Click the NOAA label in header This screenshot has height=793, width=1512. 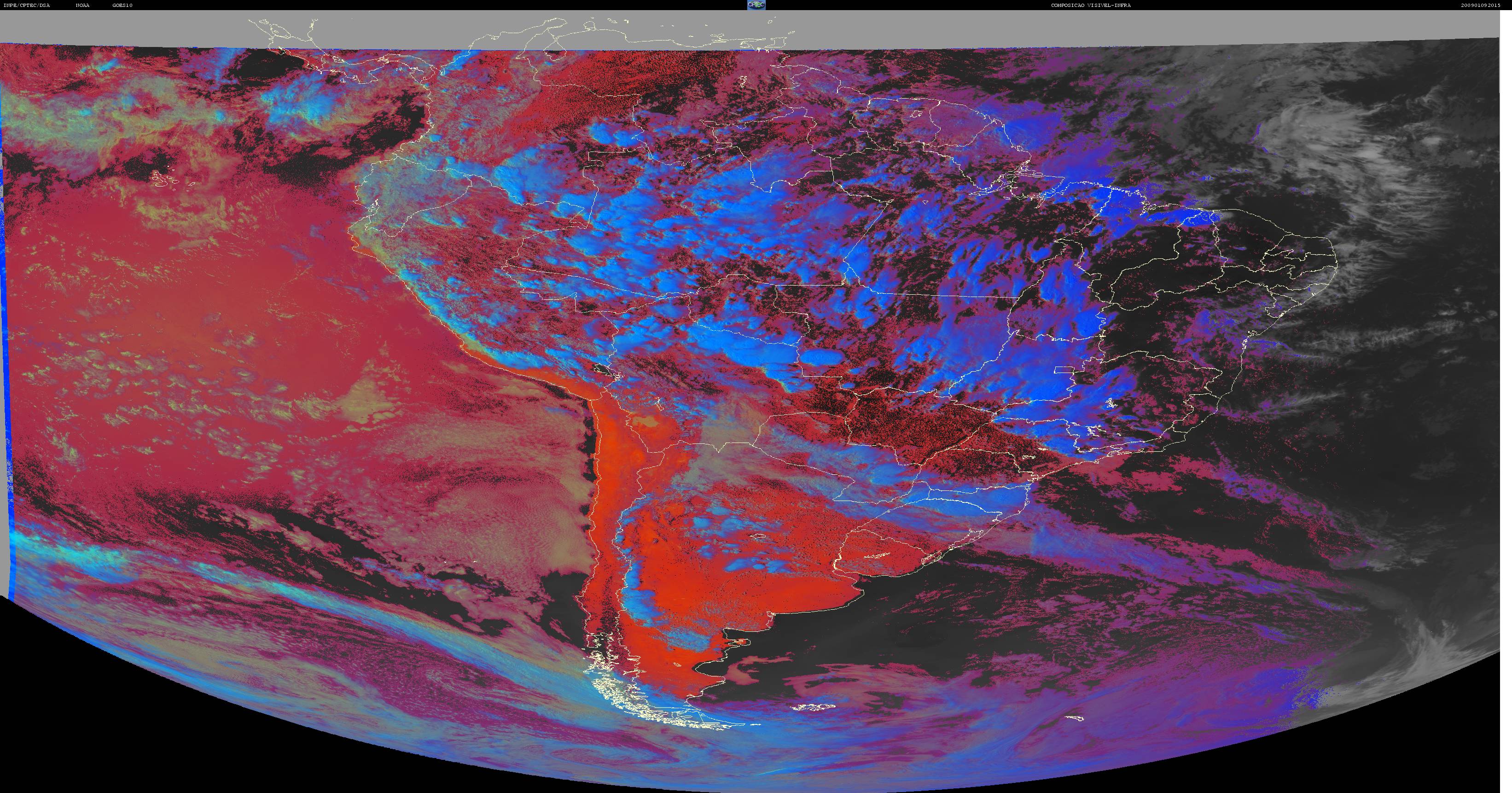(x=82, y=5)
